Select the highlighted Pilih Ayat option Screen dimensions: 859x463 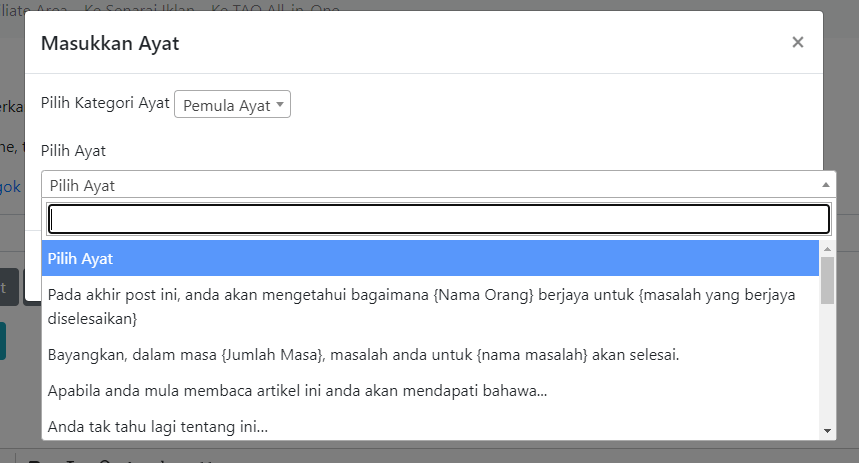[x=430, y=258]
